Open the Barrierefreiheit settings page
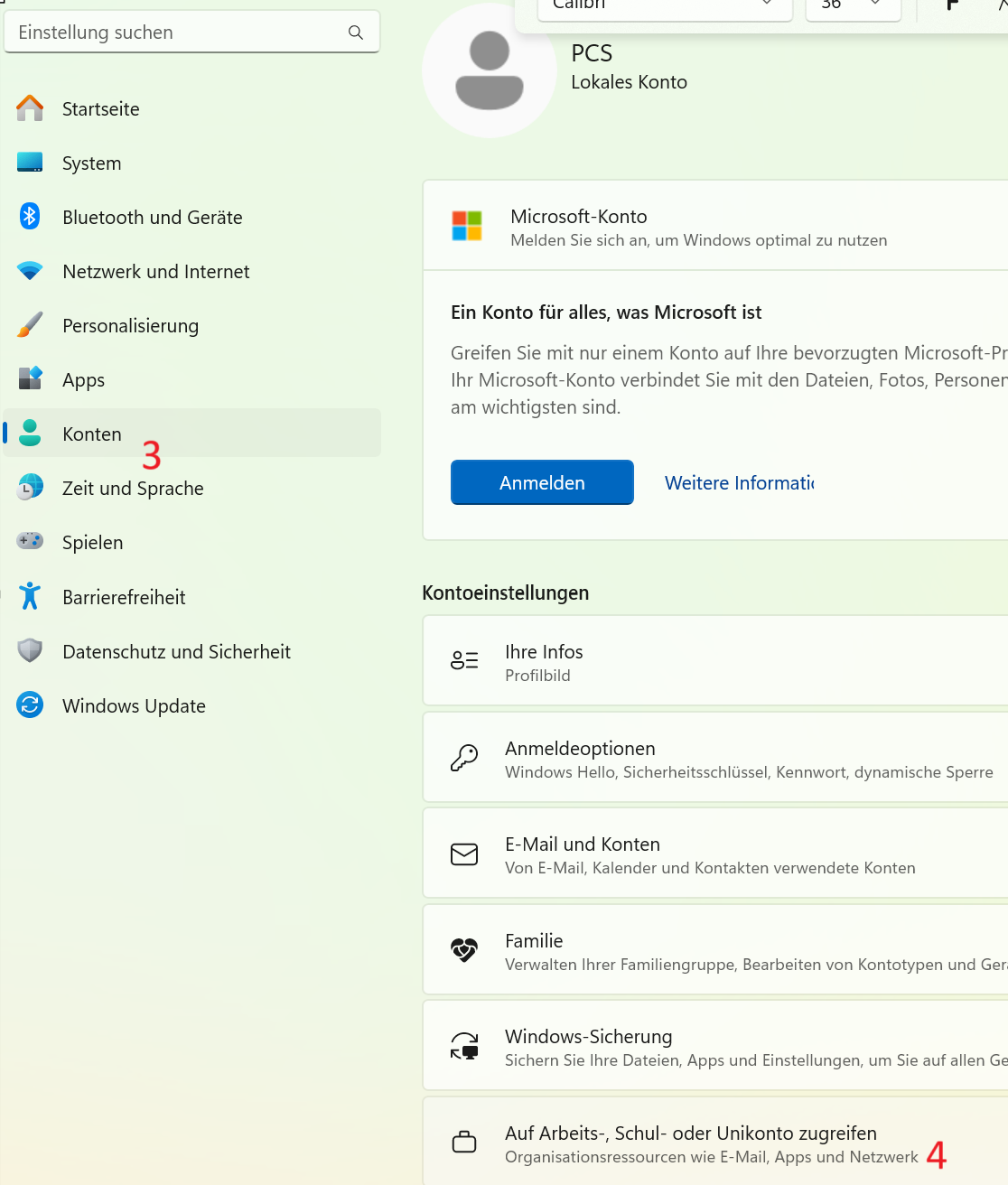 [x=124, y=597]
